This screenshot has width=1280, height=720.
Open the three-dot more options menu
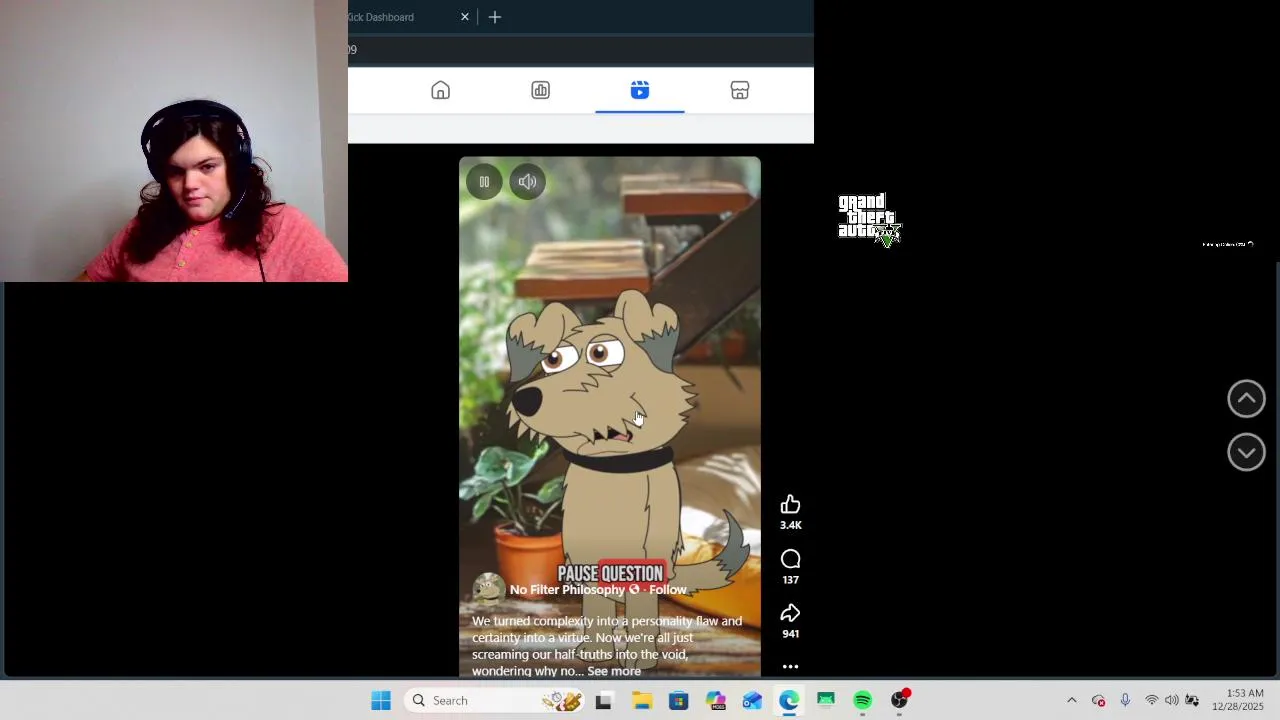[x=790, y=667]
